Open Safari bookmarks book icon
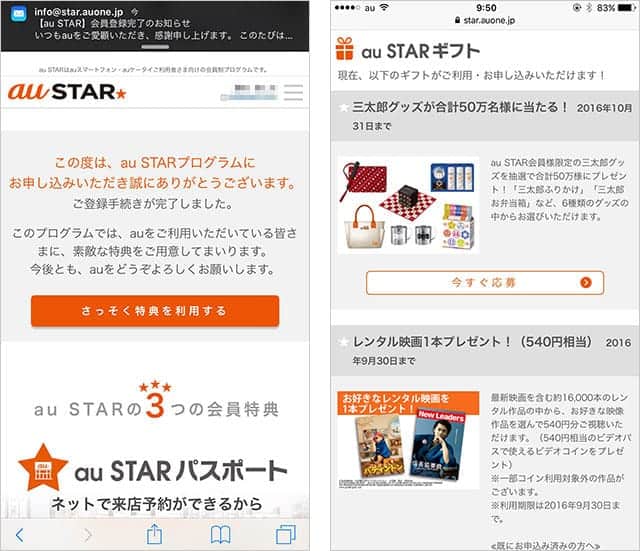The image size is (640, 551). 220,535
